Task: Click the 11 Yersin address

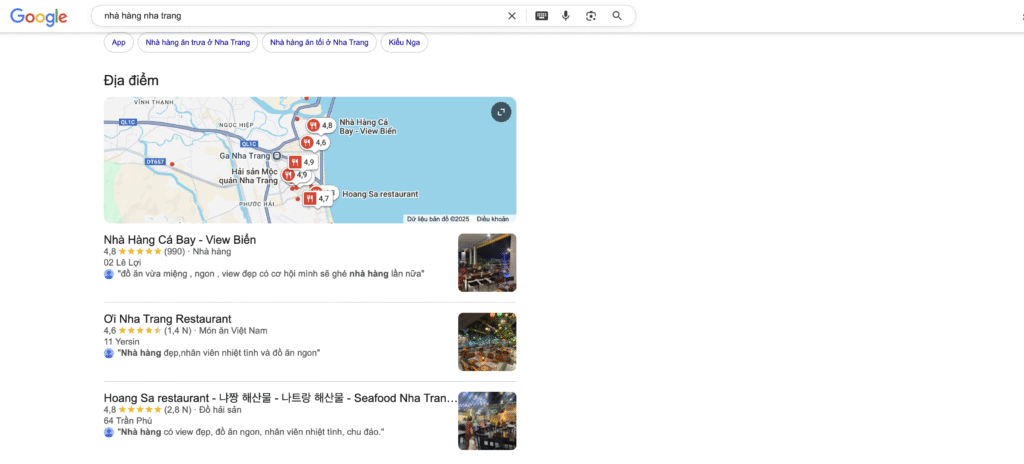Action: pos(121,342)
